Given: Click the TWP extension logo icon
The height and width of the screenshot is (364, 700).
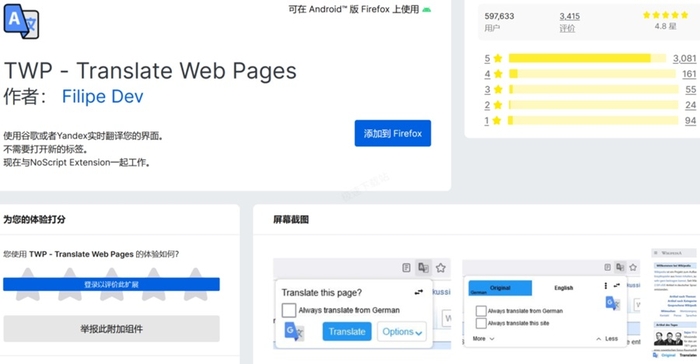Looking at the screenshot, I should point(21,21).
